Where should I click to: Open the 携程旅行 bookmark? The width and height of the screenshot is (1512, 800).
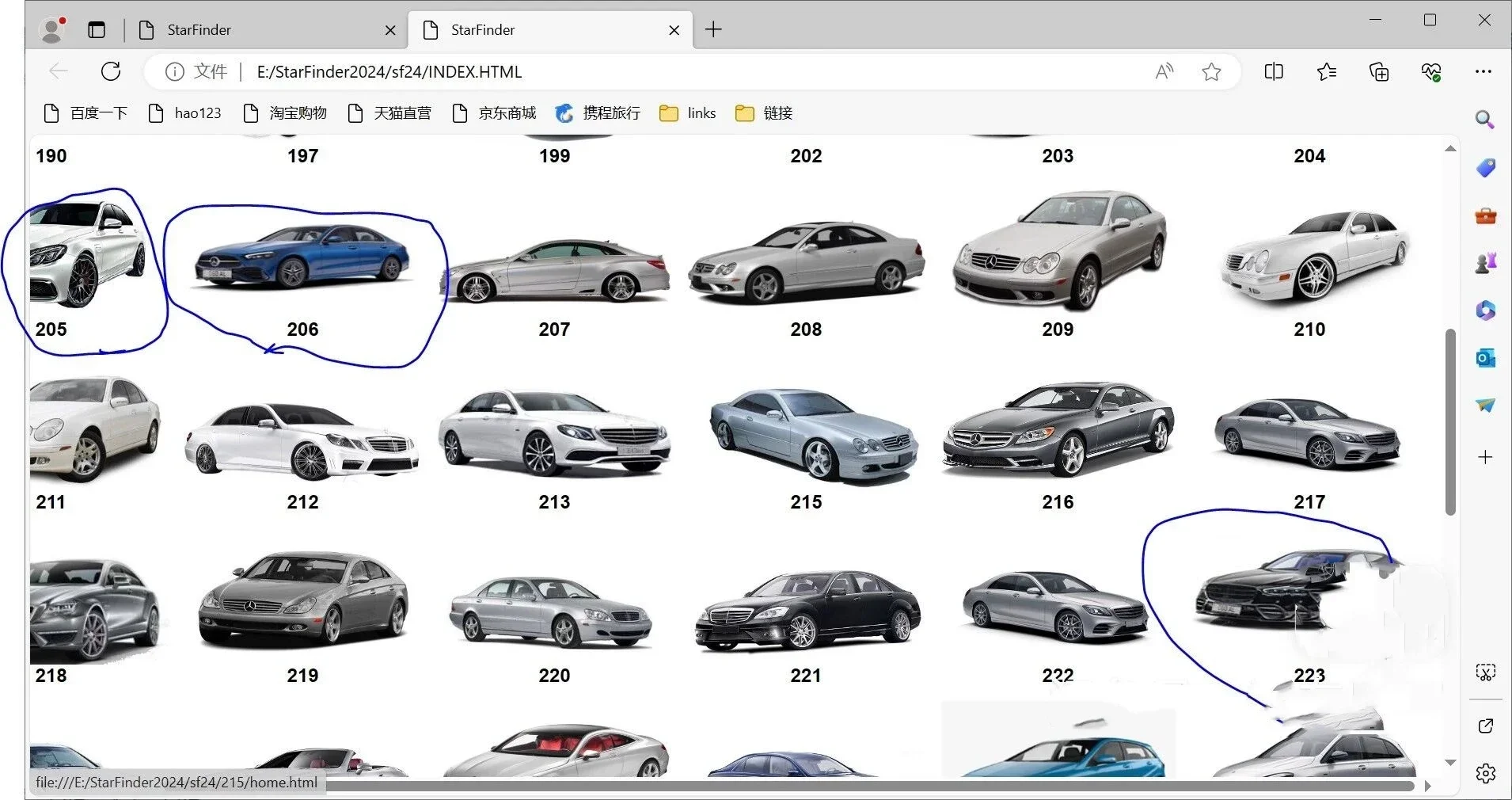tap(598, 113)
